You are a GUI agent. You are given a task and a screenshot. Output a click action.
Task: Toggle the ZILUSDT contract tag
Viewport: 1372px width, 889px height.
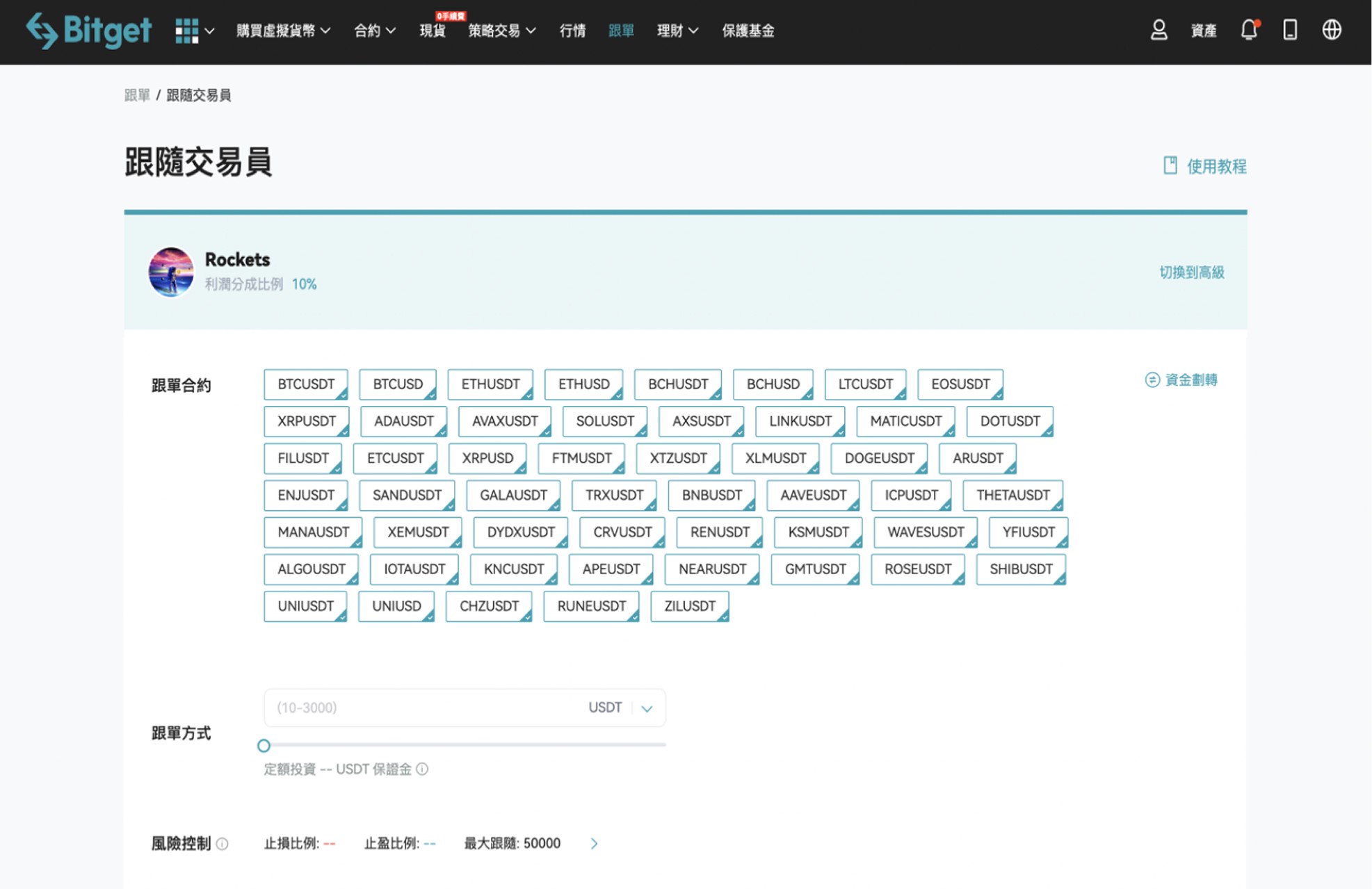(x=689, y=606)
